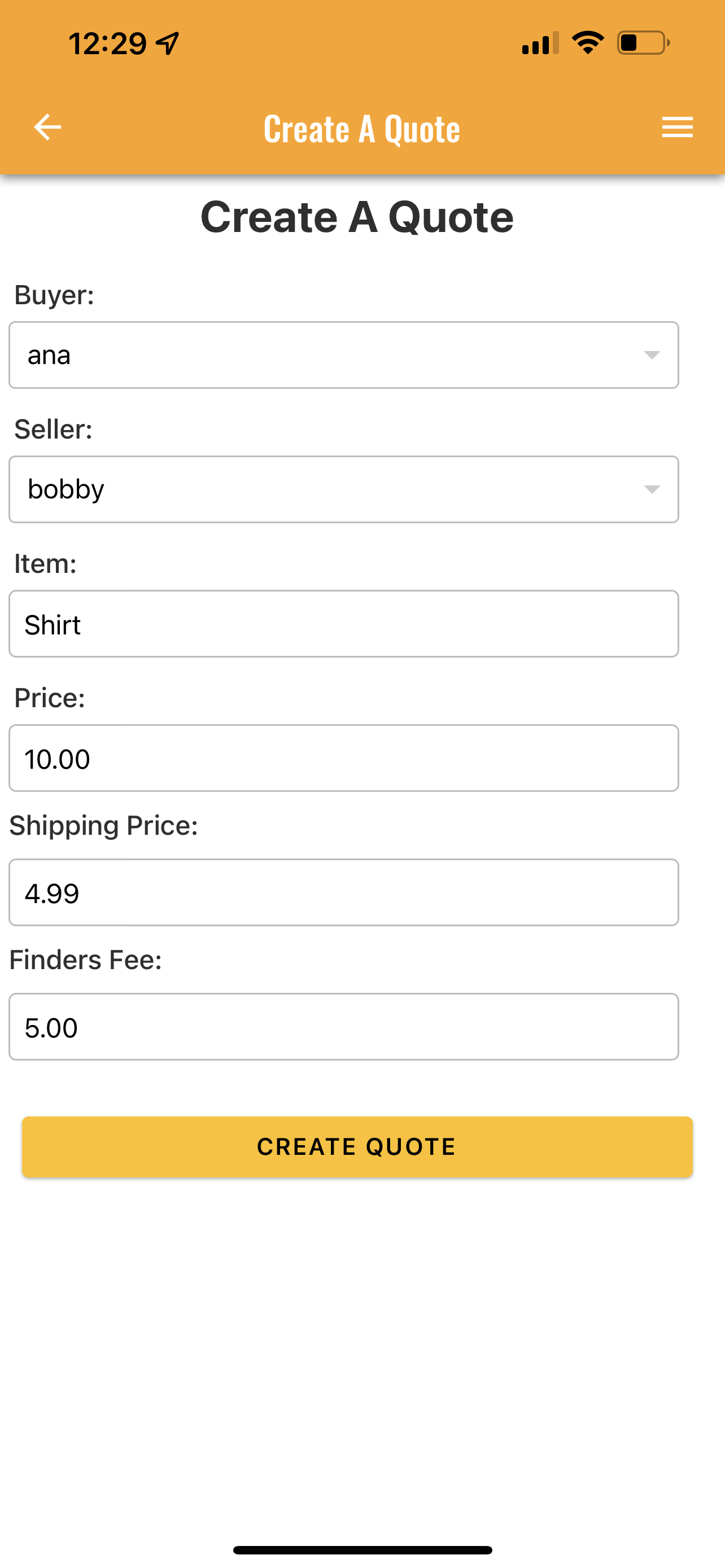Select the Shipping Price field with 4.99
725x1568 pixels.
click(343, 892)
